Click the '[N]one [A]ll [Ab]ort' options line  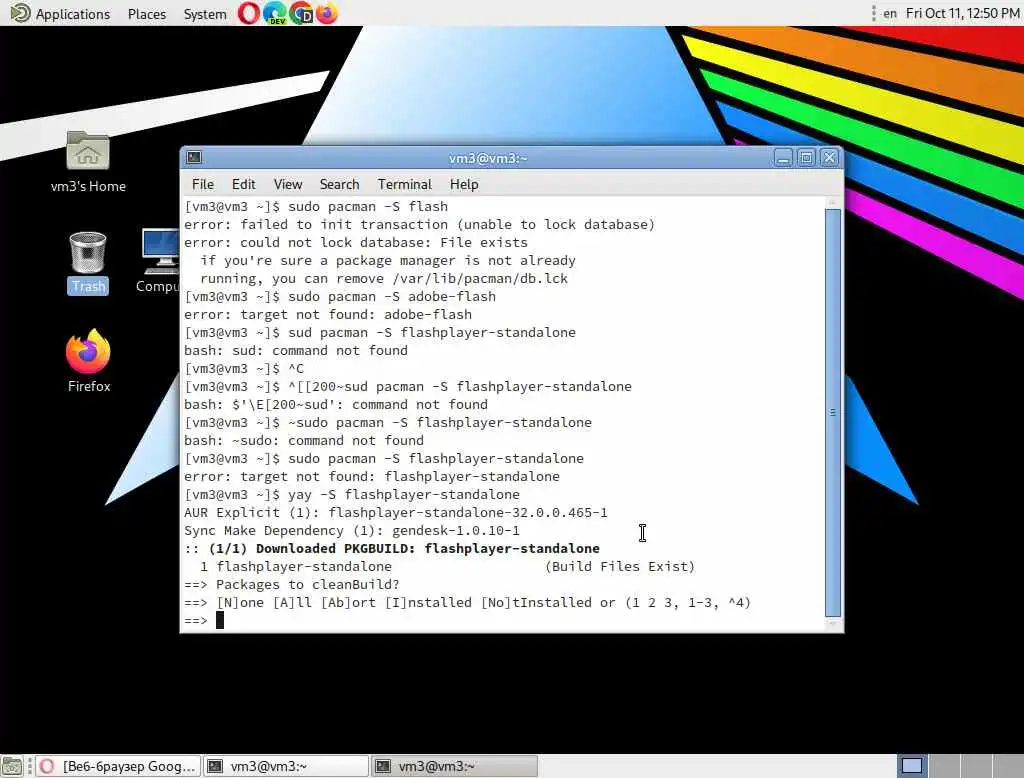coord(468,602)
